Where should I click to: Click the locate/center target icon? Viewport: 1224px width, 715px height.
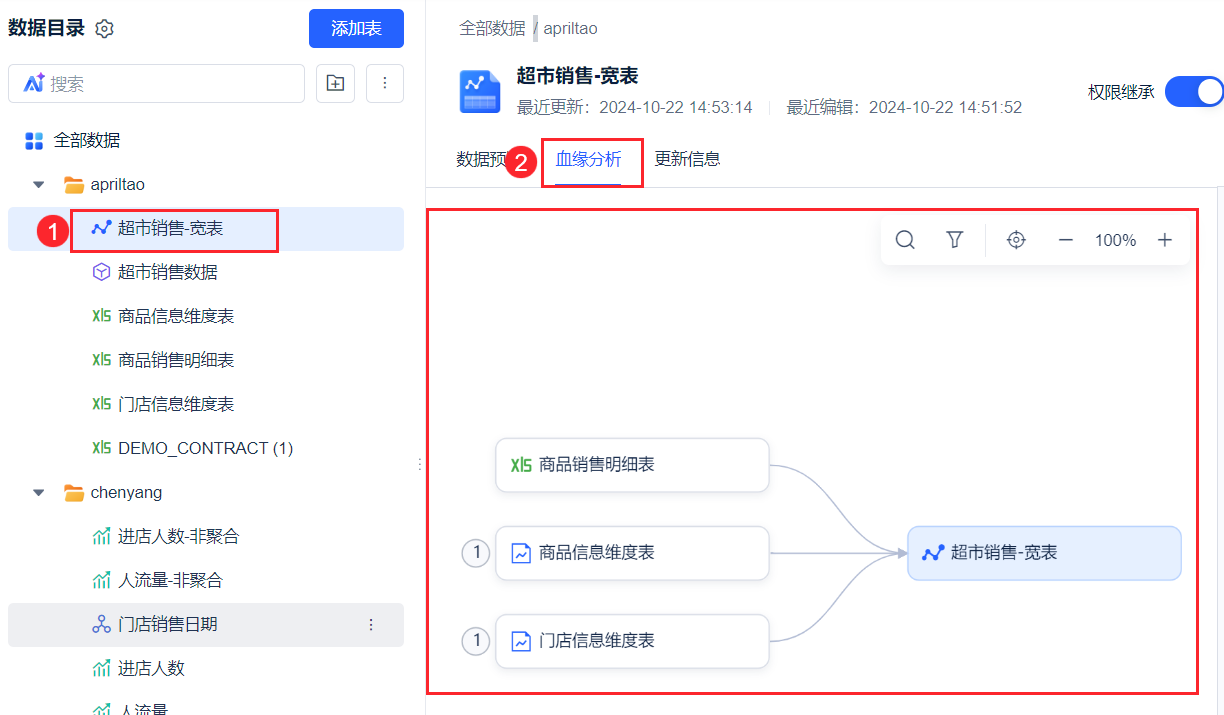[x=1016, y=240]
